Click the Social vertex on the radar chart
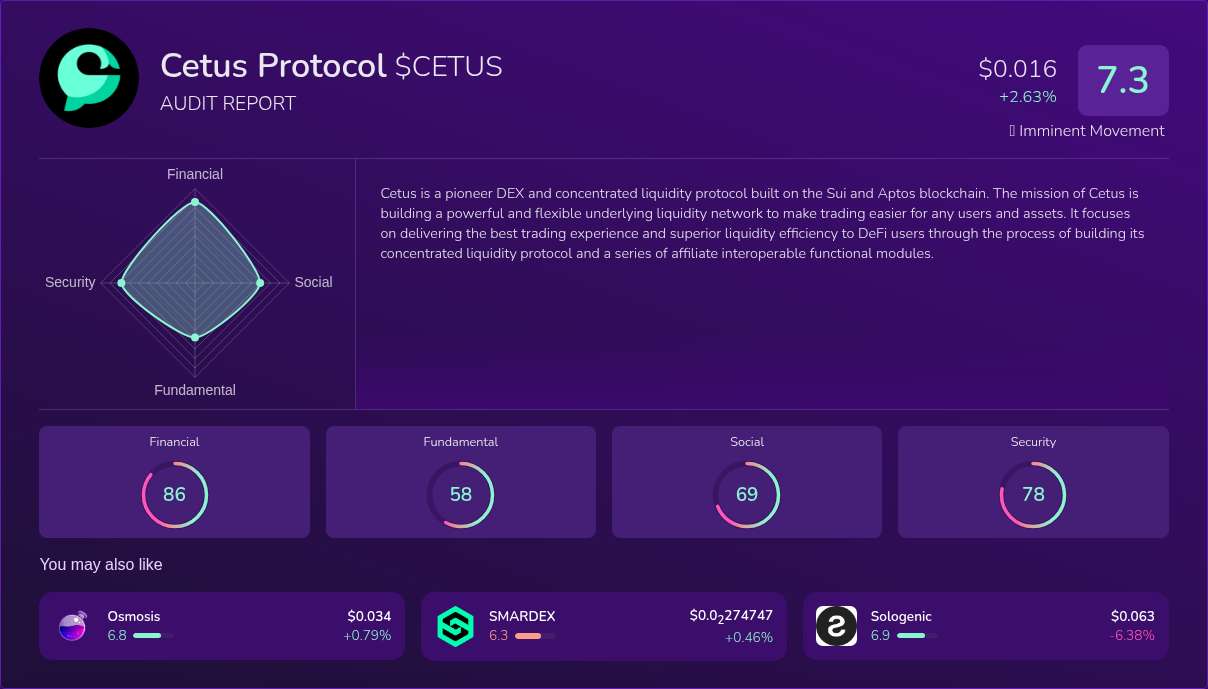1208x689 pixels. pyautogui.click(x=259, y=282)
